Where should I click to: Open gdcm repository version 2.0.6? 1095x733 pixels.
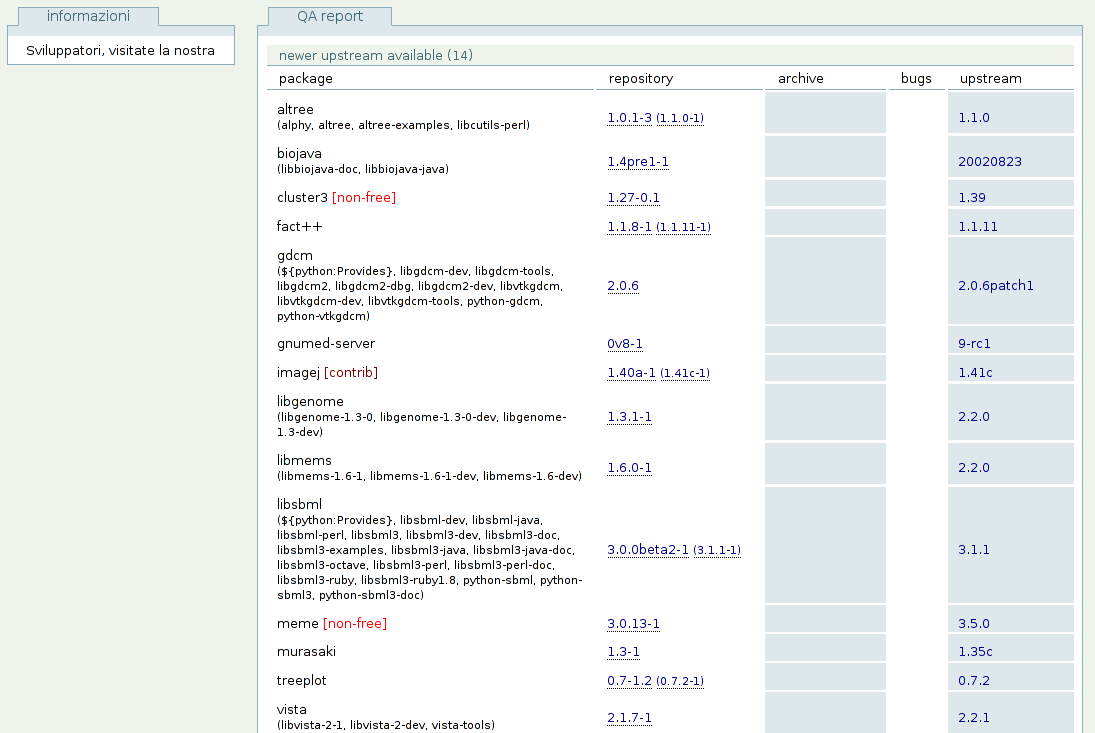(623, 286)
